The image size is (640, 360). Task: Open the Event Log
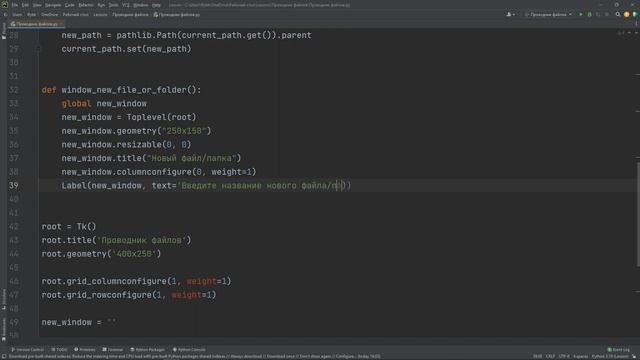(619, 350)
